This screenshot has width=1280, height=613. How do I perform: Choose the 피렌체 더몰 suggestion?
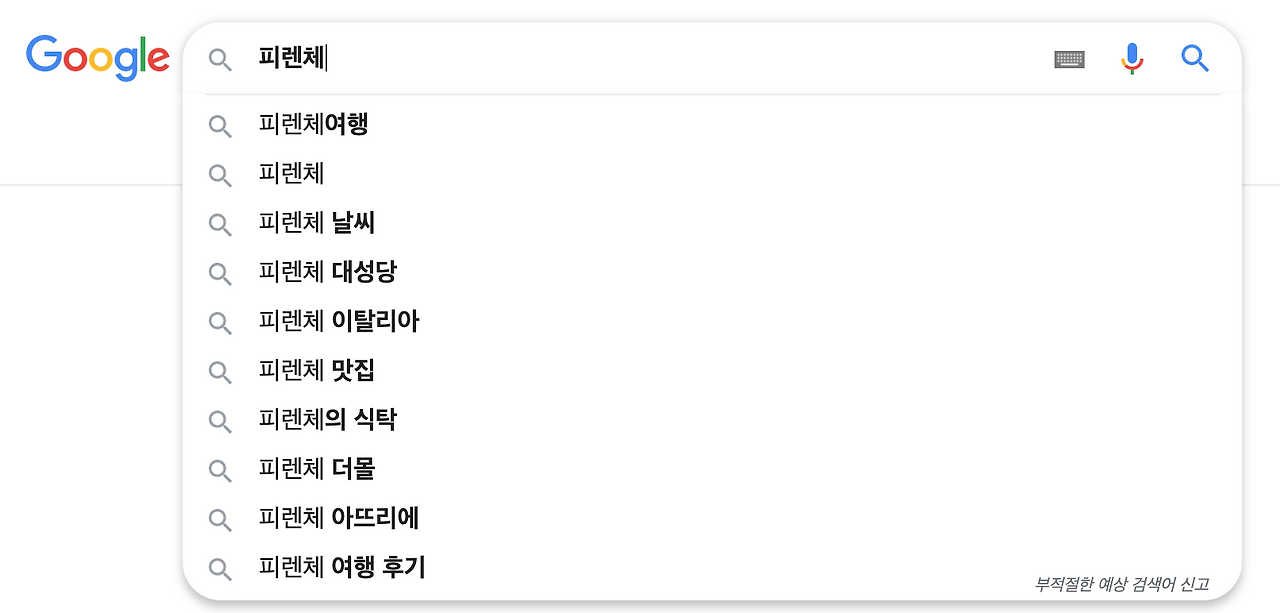coord(317,469)
